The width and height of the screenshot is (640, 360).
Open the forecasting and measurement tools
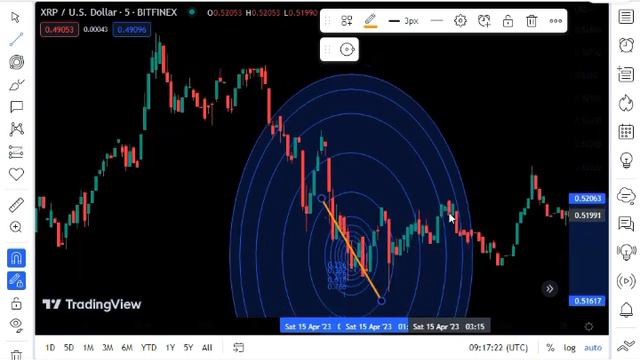16,152
